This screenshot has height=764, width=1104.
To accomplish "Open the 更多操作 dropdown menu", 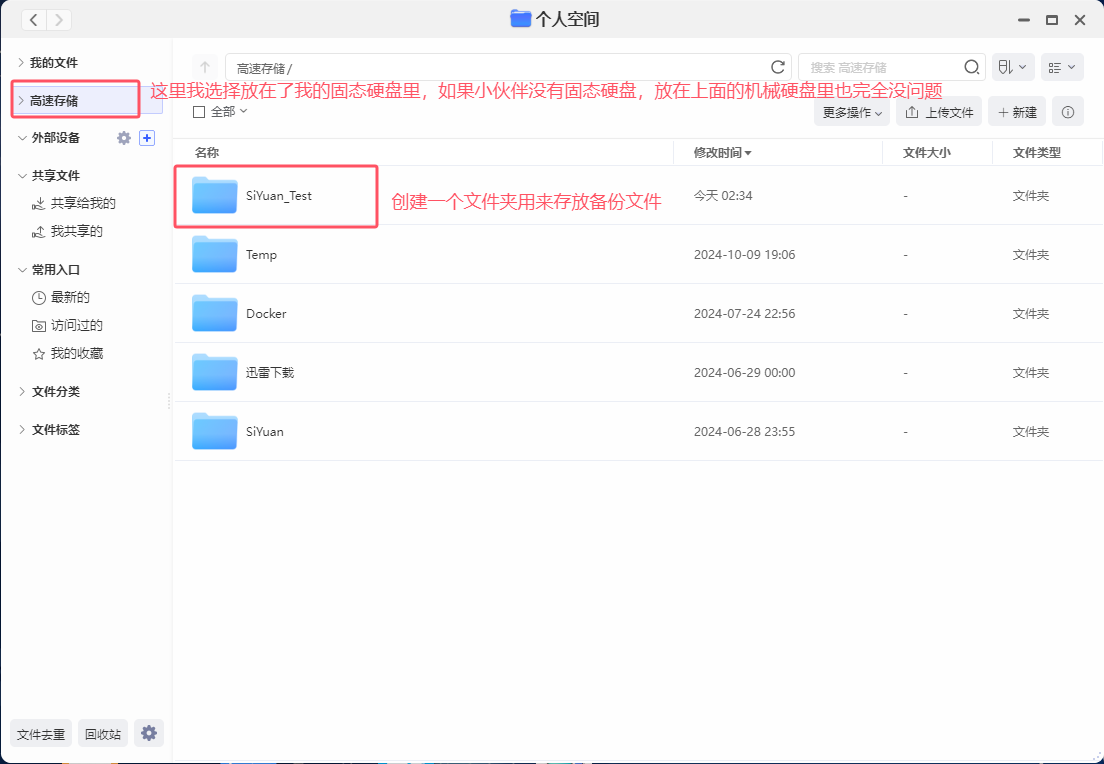I will point(851,112).
